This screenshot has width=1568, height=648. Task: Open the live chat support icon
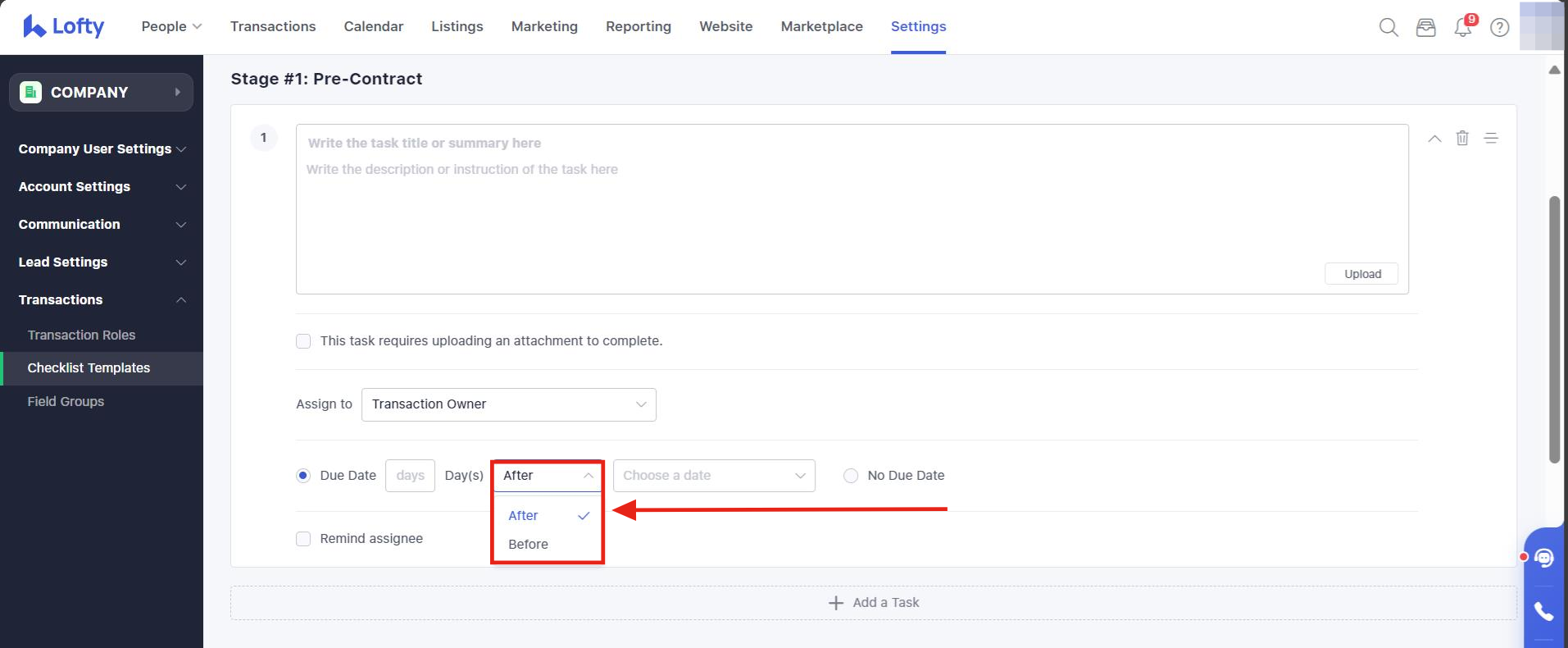click(1544, 559)
